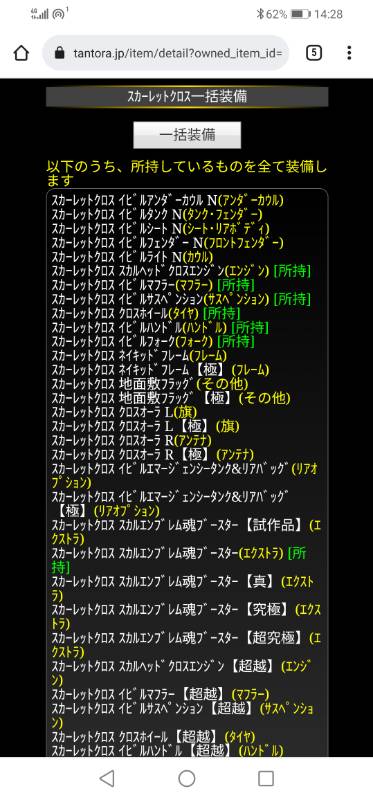Tap the lock icon in address bar
Image resolution: width=373 pixels, height=800 pixels.
pyautogui.click(x=60, y=53)
